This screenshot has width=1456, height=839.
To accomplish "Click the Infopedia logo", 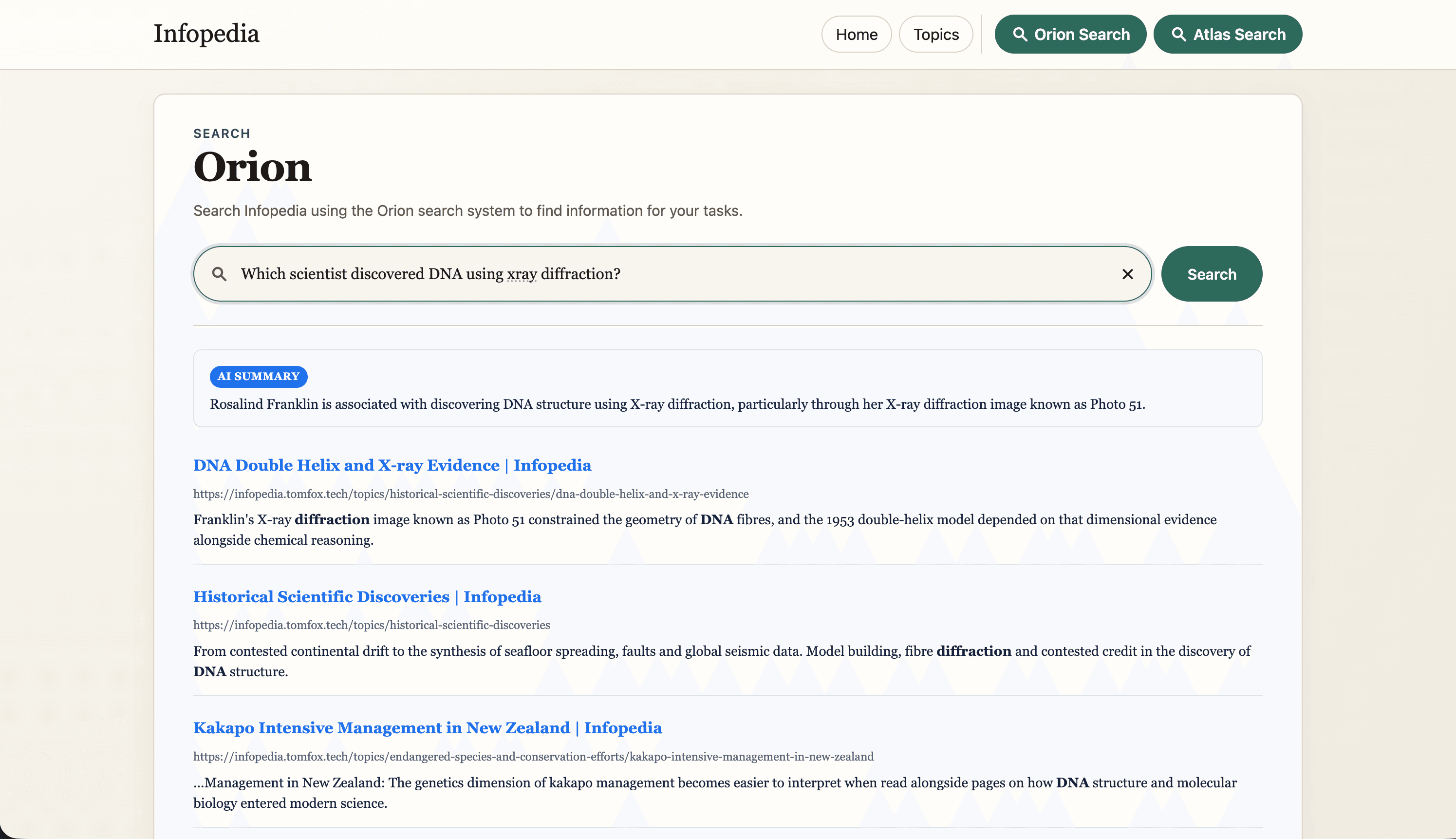I will point(206,34).
